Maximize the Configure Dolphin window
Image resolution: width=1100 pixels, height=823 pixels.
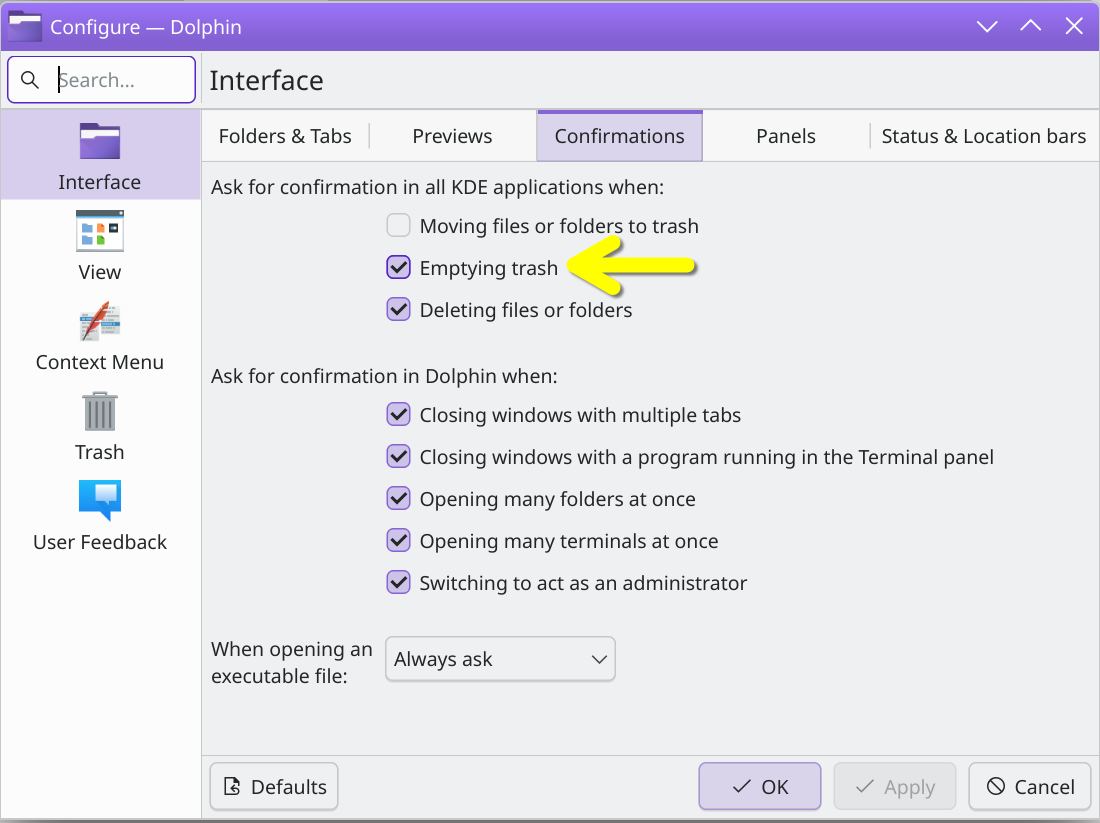(1031, 27)
